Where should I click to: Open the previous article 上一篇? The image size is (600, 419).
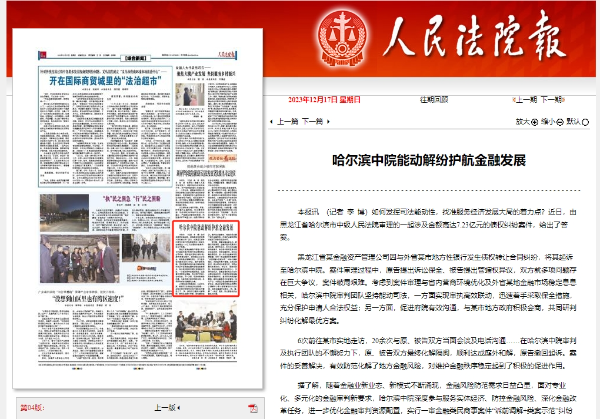point(289,121)
